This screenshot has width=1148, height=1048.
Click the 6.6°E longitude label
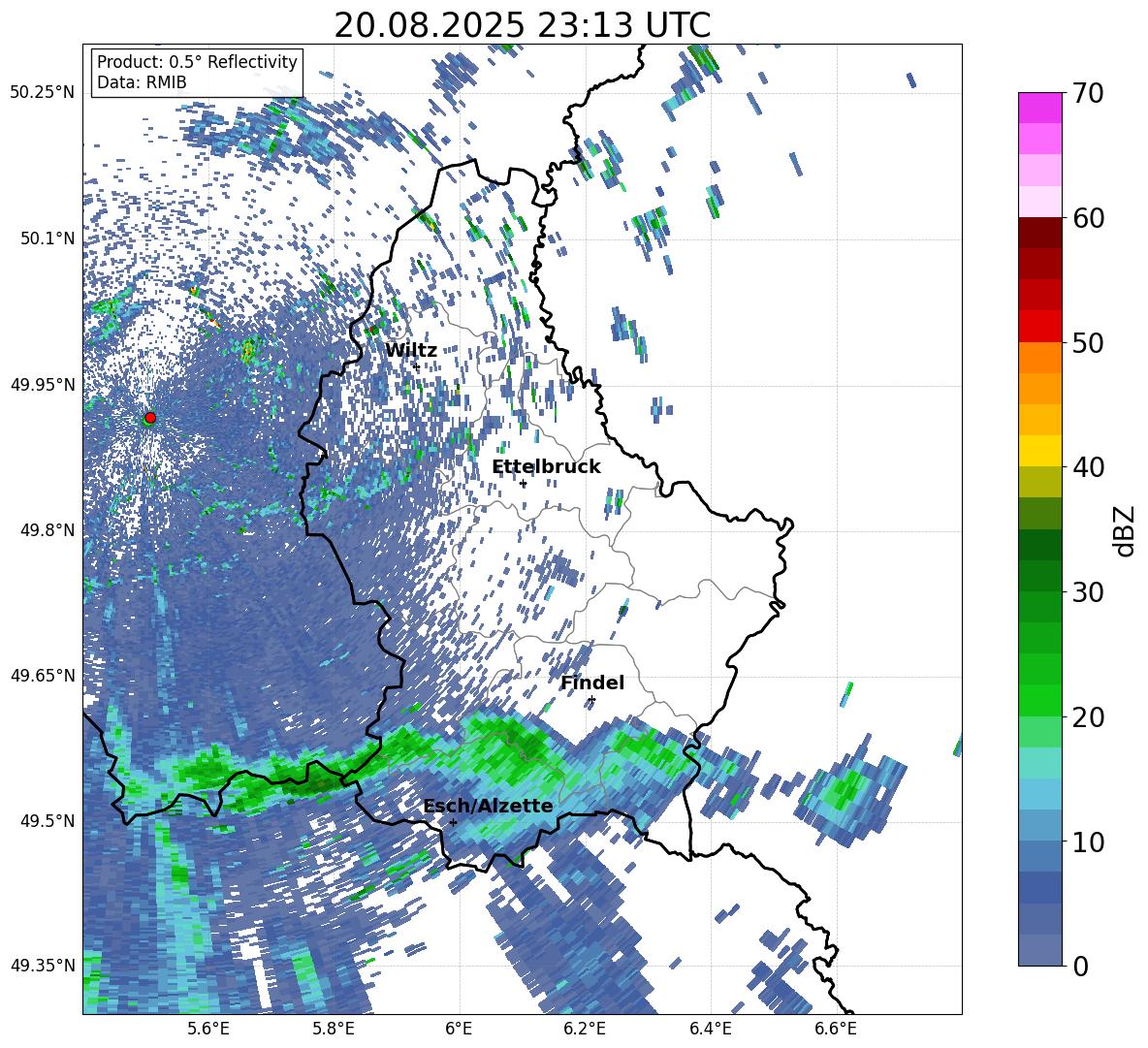[x=836, y=1029]
